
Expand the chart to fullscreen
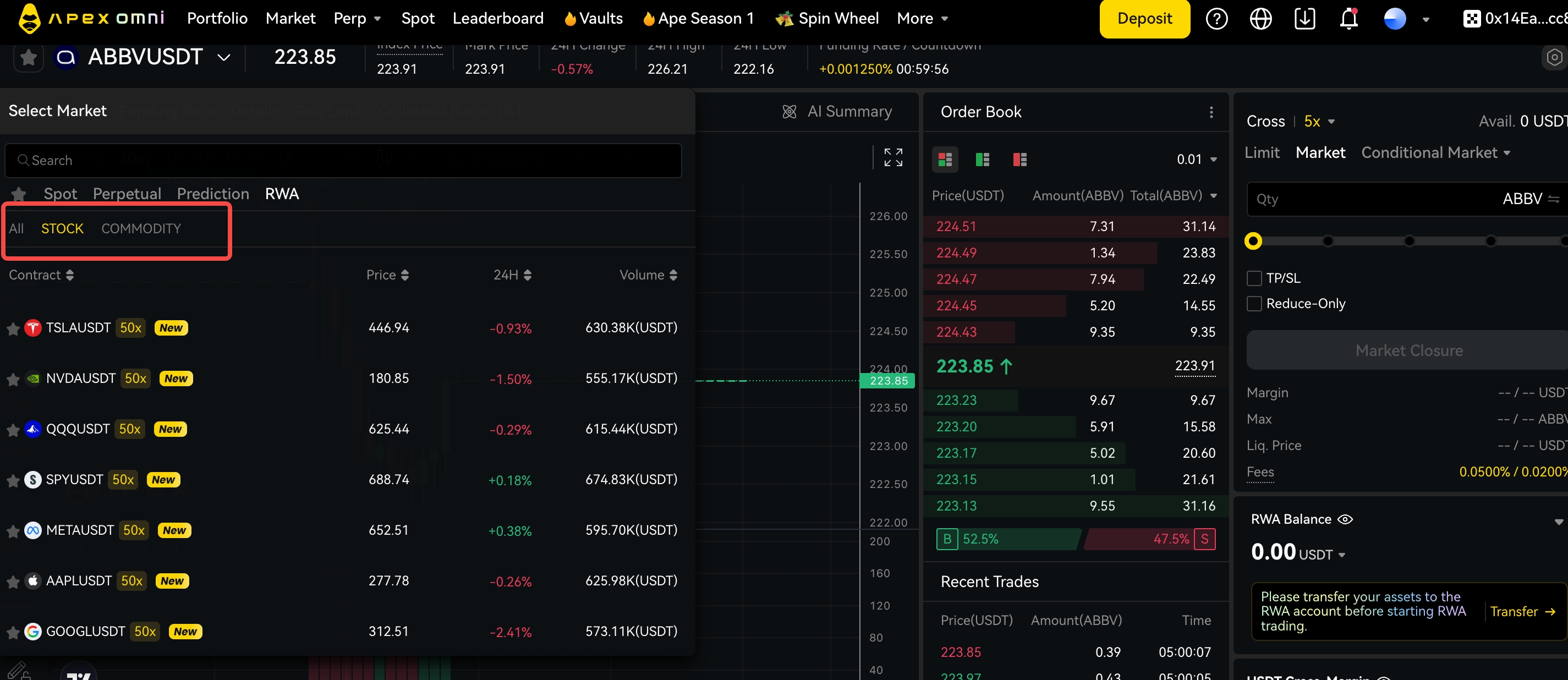tap(893, 158)
